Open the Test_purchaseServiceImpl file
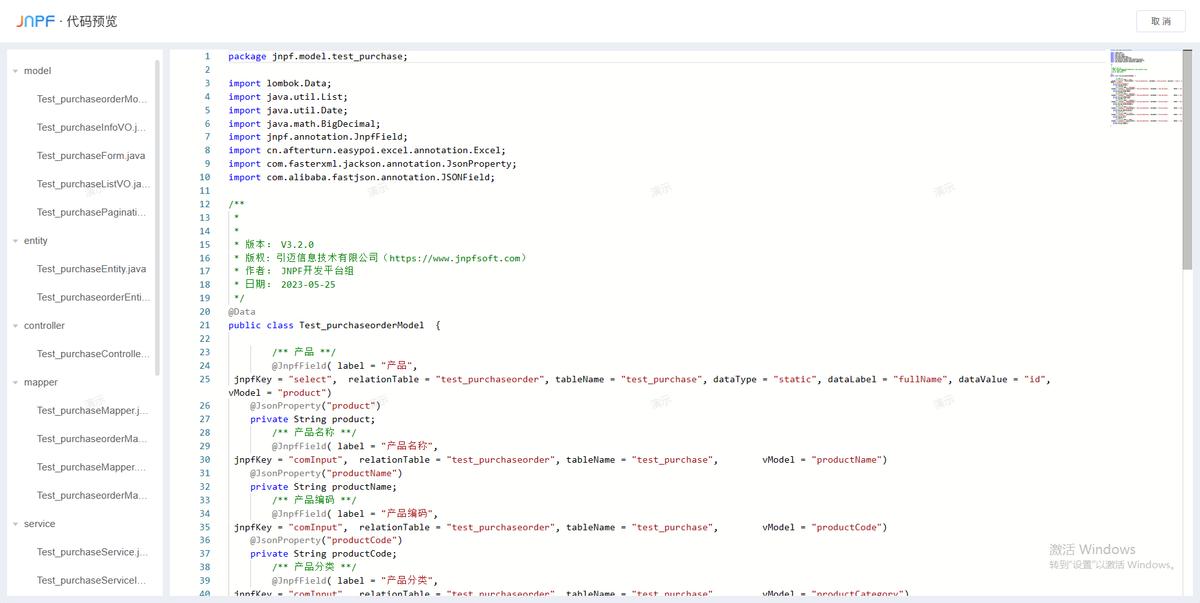 (92, 580)
